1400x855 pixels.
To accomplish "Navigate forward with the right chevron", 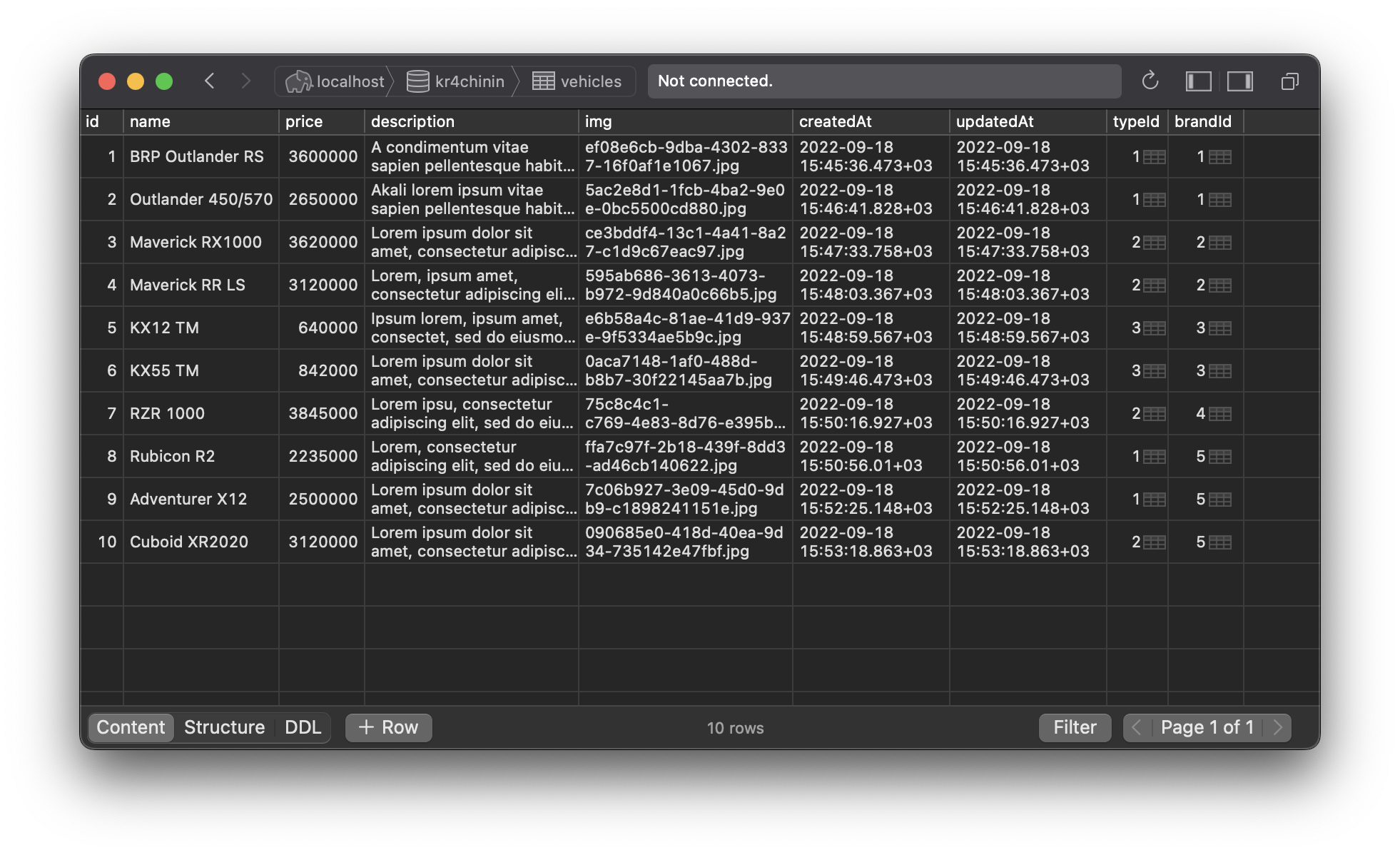I will pyautogui.click(x=246, y=81).
